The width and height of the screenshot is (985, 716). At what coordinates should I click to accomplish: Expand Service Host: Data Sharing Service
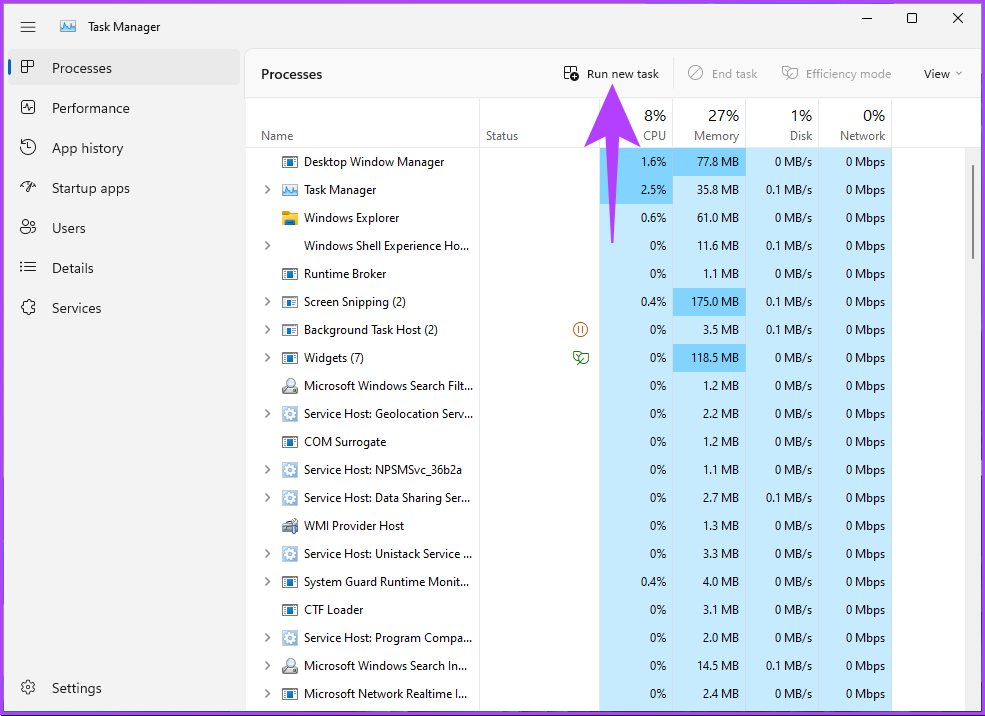[268, 498]
